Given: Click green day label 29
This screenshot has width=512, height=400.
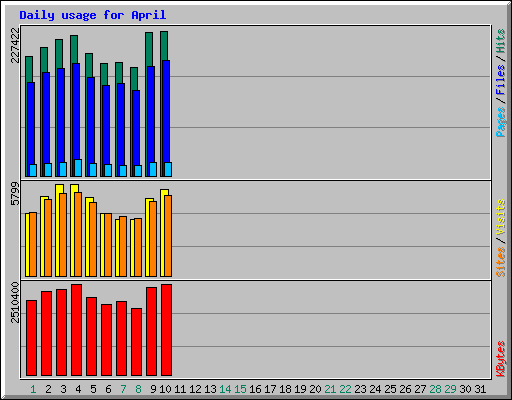Looking at the screenshot, I should pyautogui.click(x=450, y=389).
